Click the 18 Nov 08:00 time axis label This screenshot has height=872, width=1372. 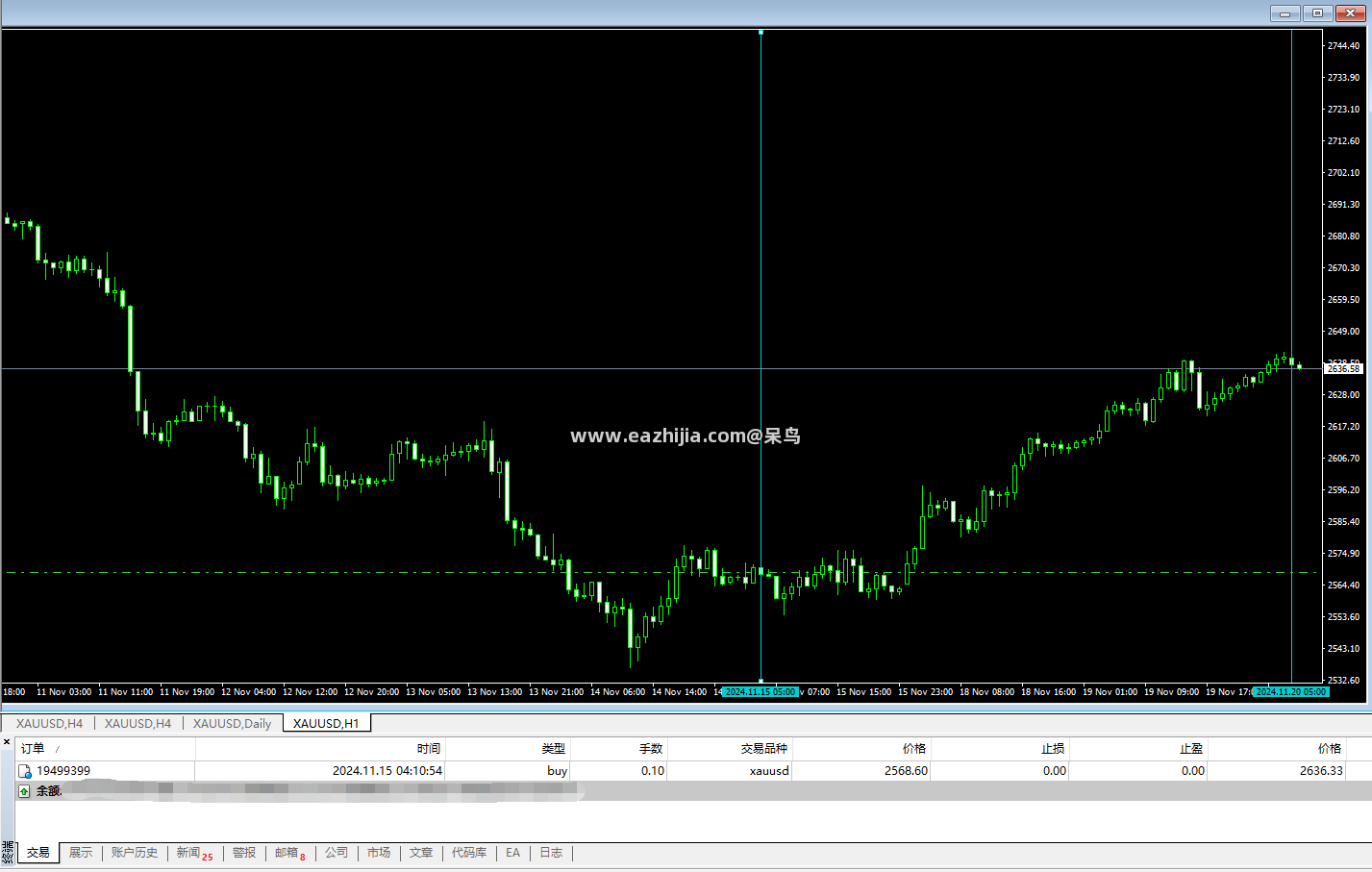tap(986, 692)
